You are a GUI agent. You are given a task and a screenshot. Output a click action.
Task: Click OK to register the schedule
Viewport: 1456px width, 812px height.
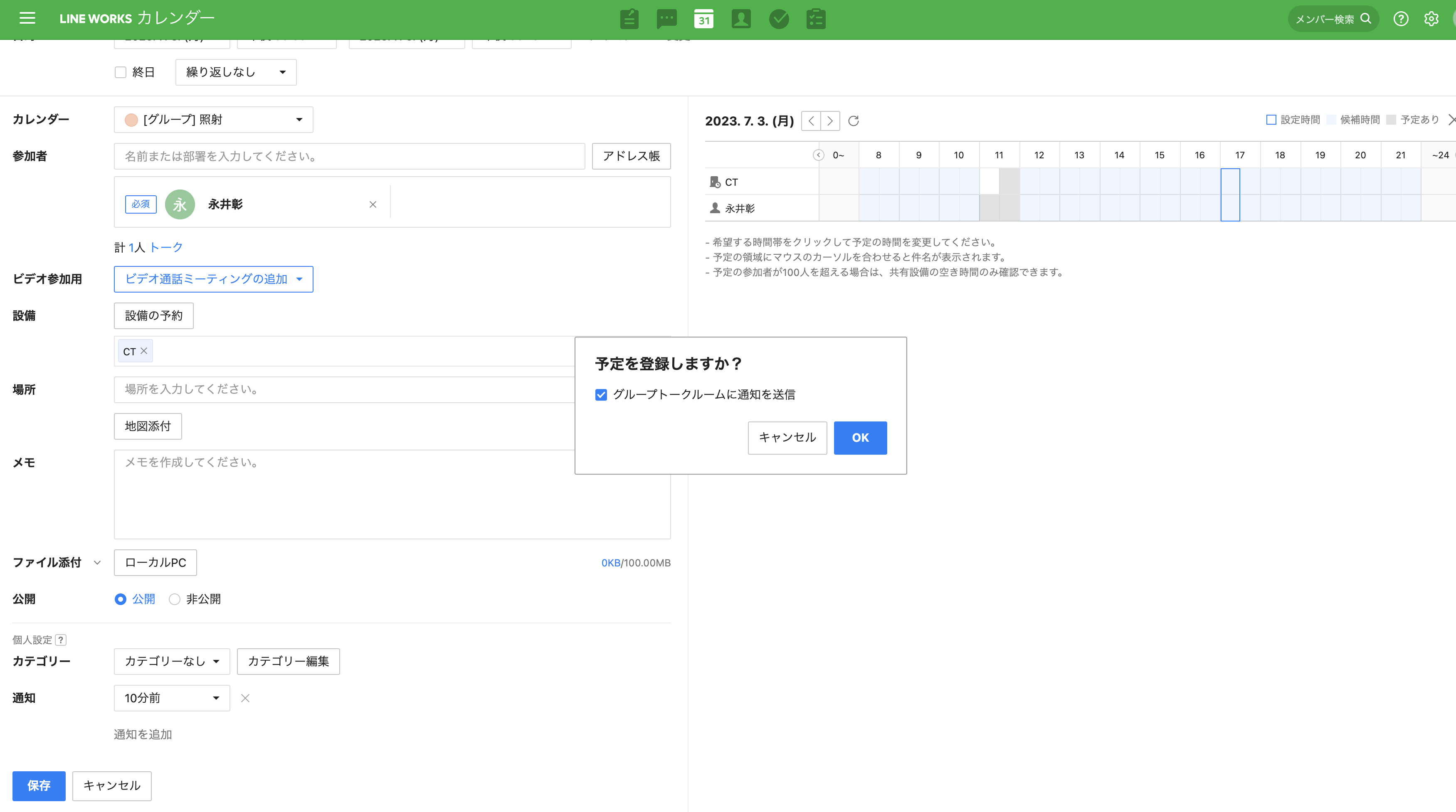(860, 437)
